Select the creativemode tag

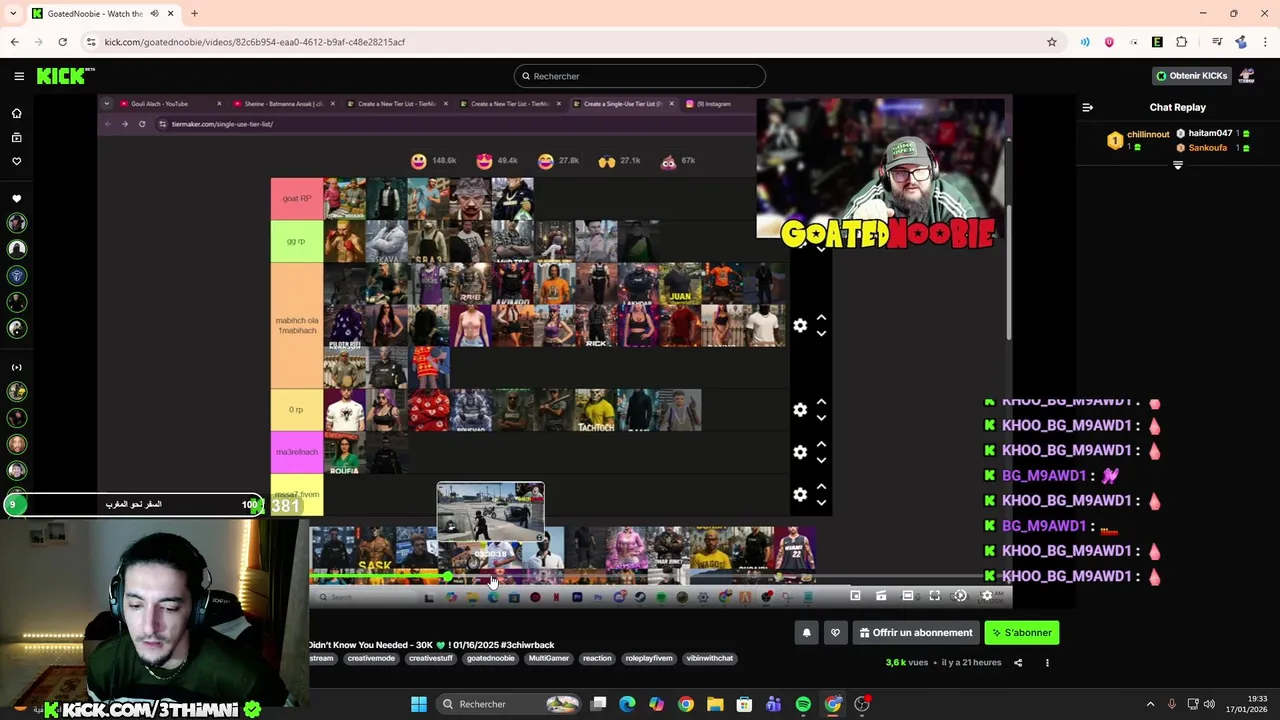(x=371, y=658)
